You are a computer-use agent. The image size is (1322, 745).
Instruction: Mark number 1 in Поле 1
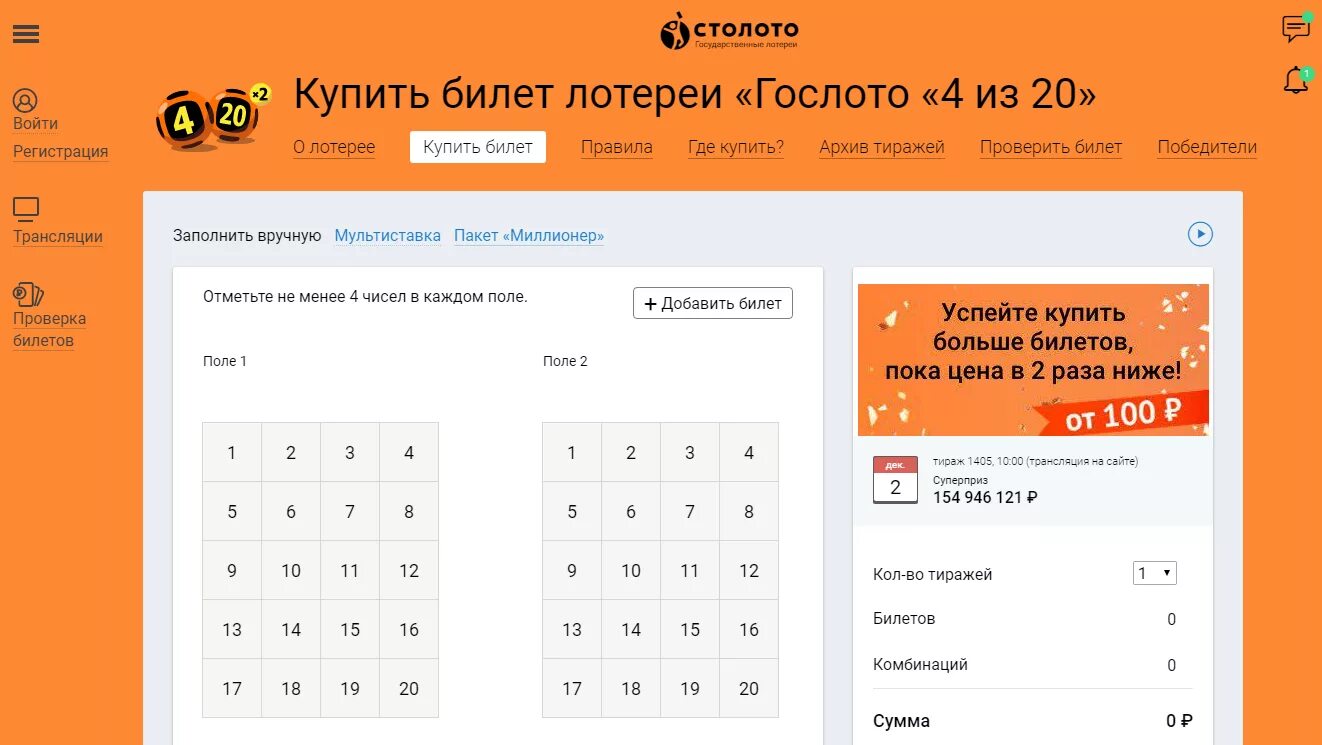tap(232, 452)
